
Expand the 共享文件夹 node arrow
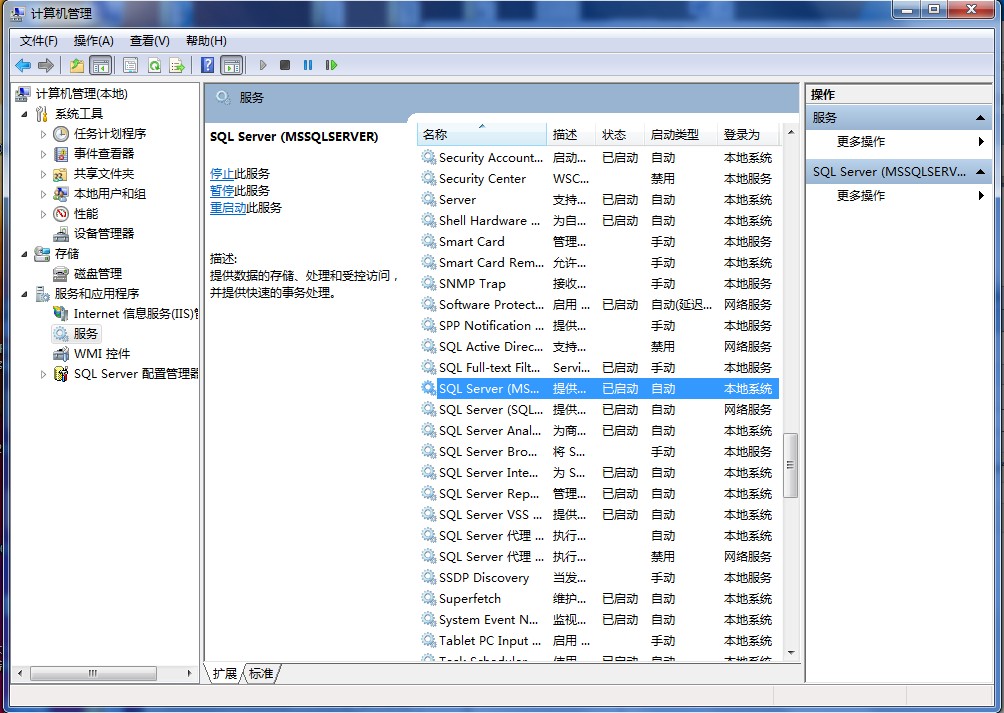tap(44, 173)
